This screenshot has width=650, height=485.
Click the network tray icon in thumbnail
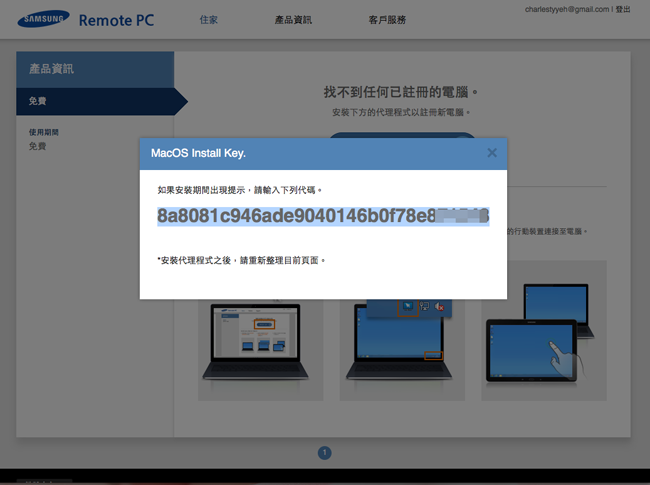click(x=424, y=306)
